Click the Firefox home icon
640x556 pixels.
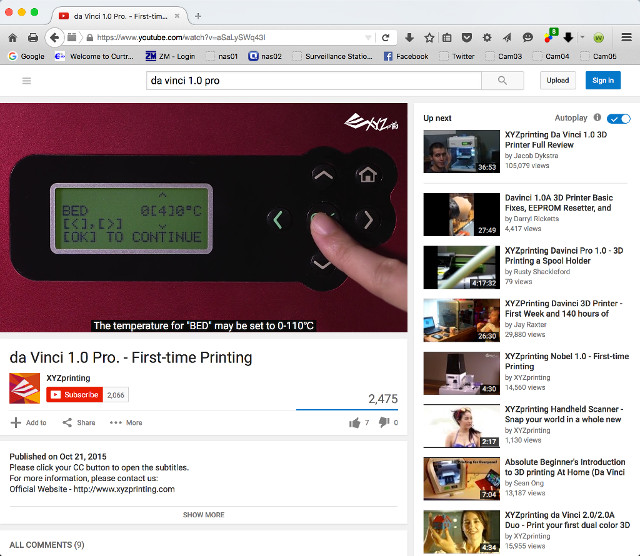13,38
